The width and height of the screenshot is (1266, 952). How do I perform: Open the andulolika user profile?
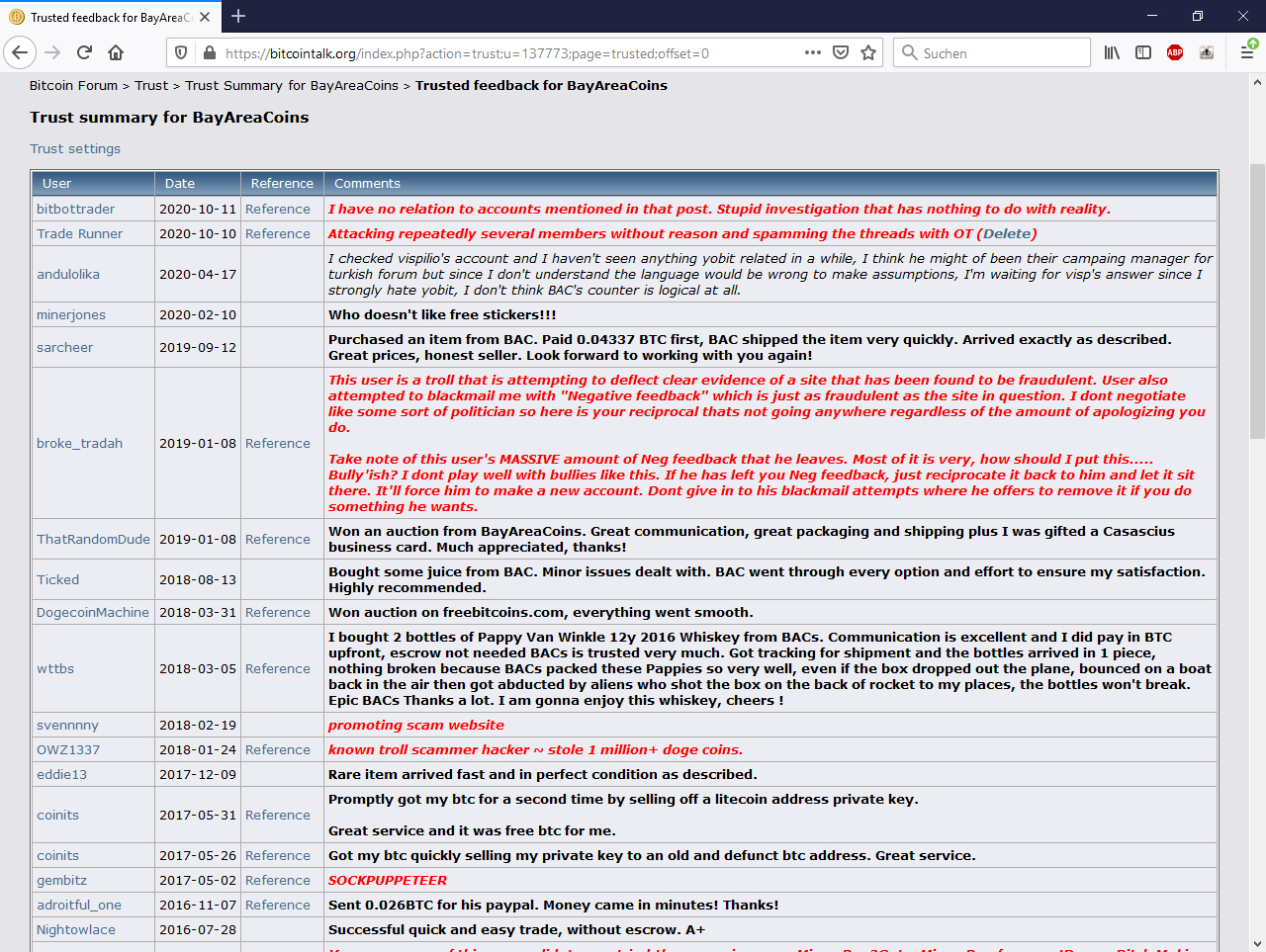tap(68, 275)
